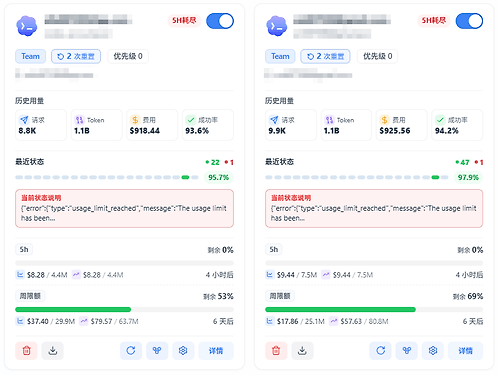Click 周限额 tag with 剩余 69%

(280, 296)
